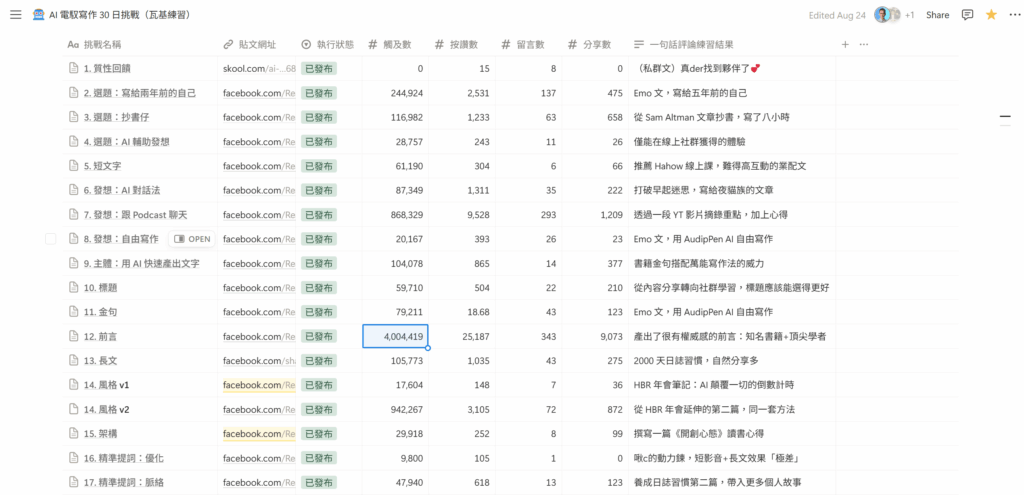Open the table column options ellipsis
The image size is (1024, 495).
point(864,44)
